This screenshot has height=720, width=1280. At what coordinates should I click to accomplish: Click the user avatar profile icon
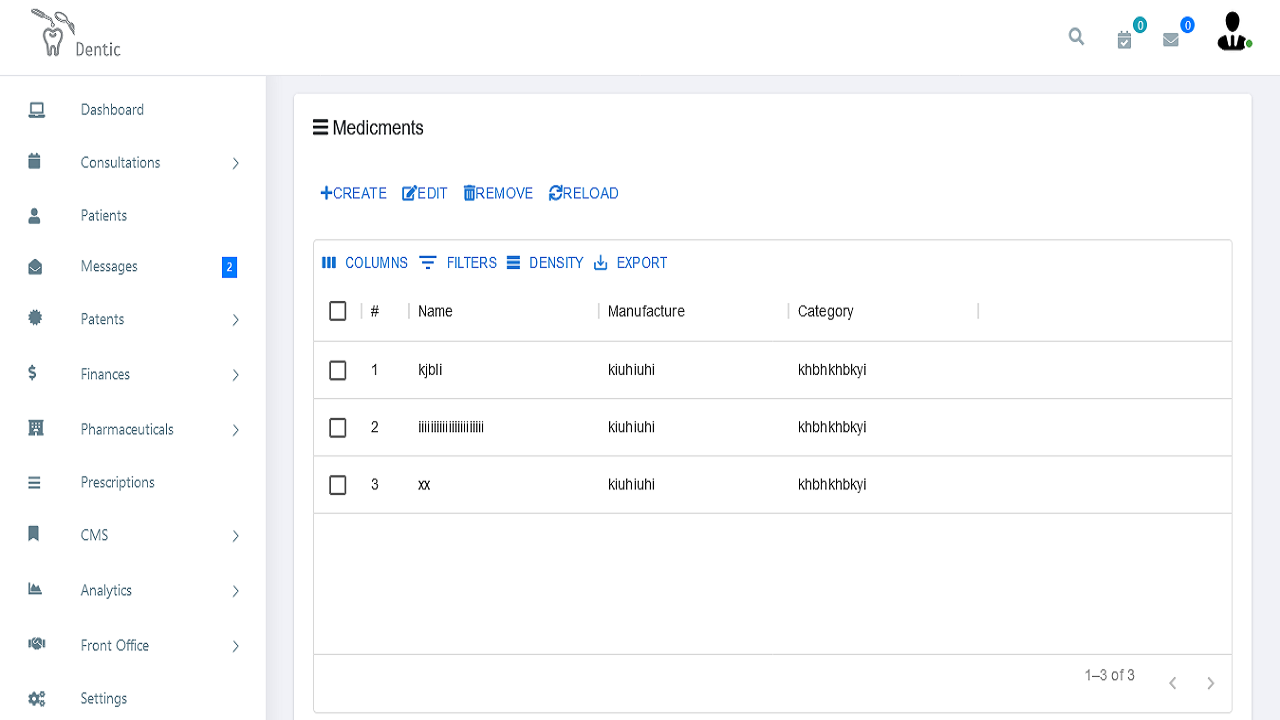tap(1233, 32)
